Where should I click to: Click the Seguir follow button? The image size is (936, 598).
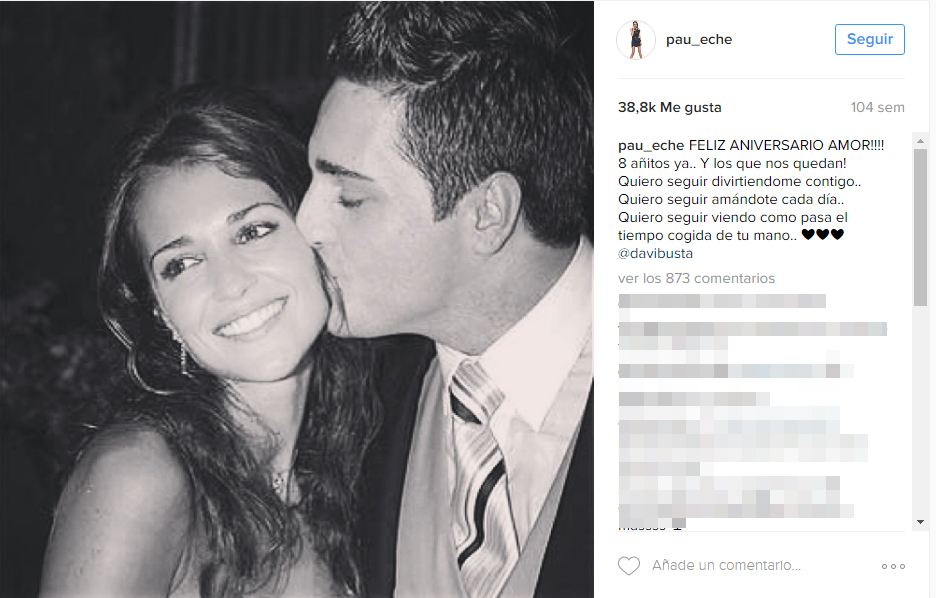coord(870,39)
